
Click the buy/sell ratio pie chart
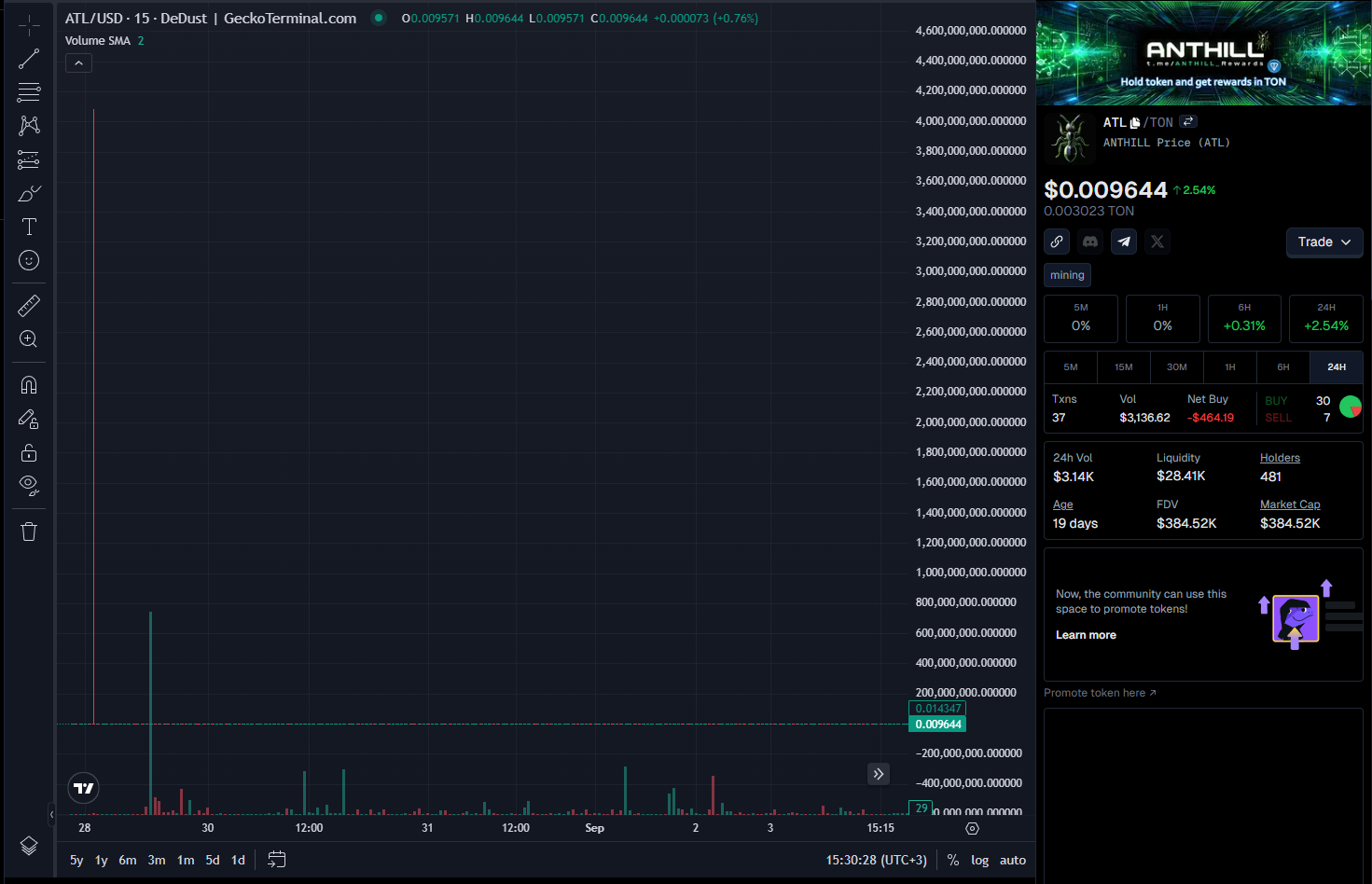click(1350, 407)
